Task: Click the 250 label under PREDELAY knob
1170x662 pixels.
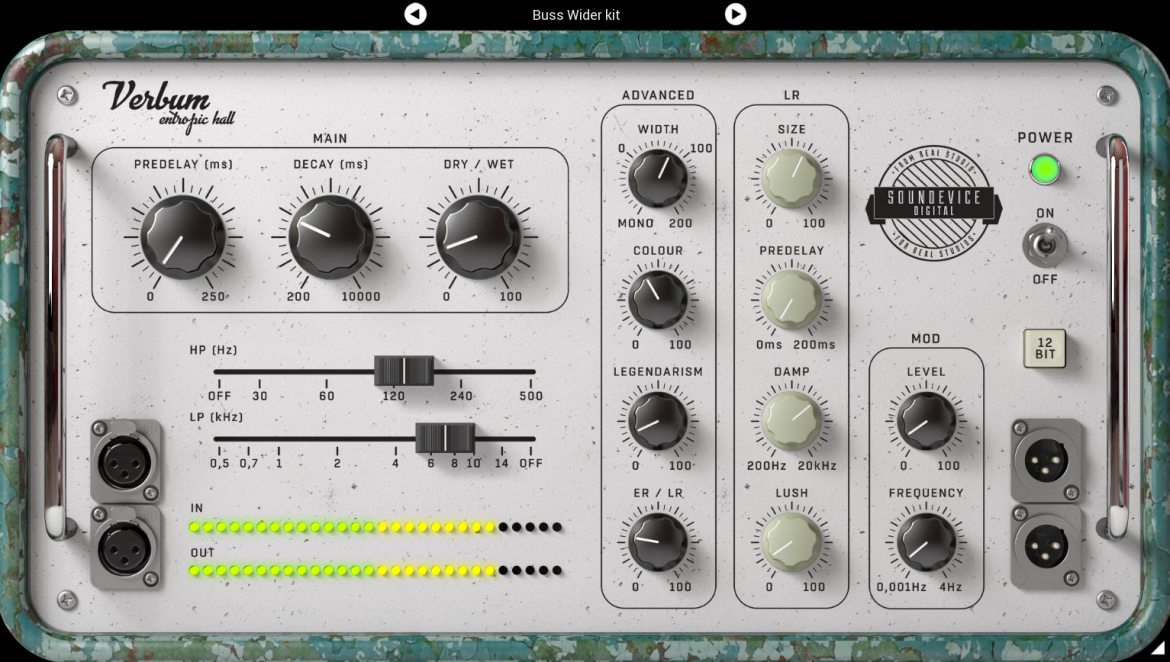Action: pyautogui.click(x=213, y=296)
